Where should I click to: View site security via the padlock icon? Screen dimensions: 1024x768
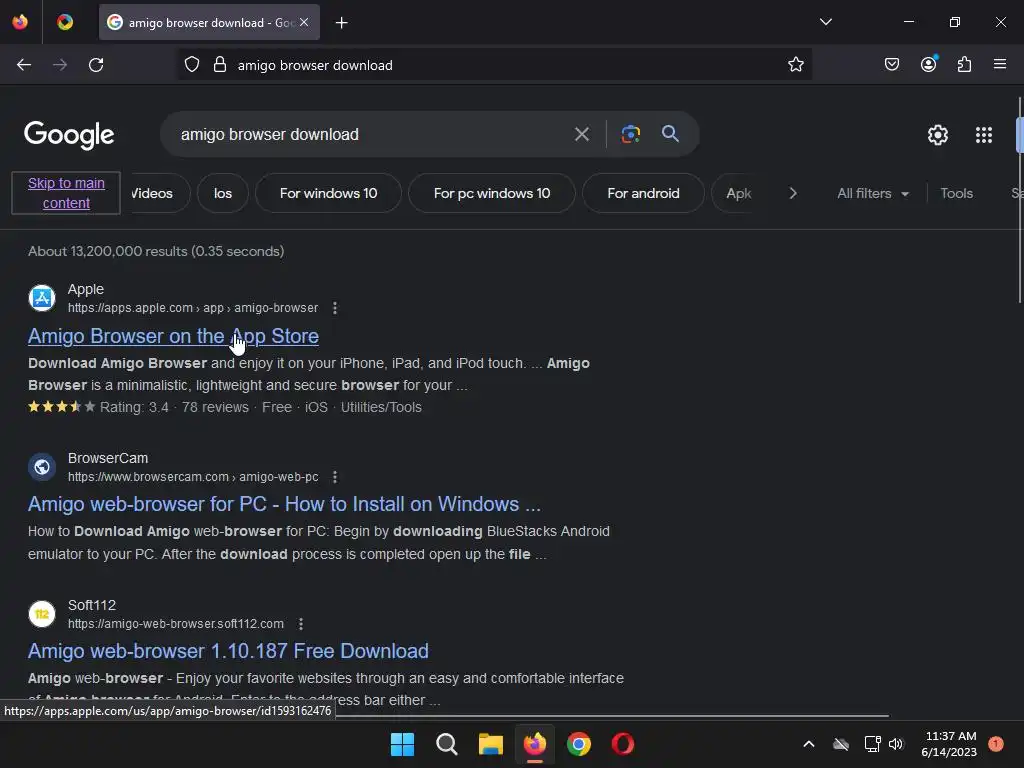click(220, 65)
